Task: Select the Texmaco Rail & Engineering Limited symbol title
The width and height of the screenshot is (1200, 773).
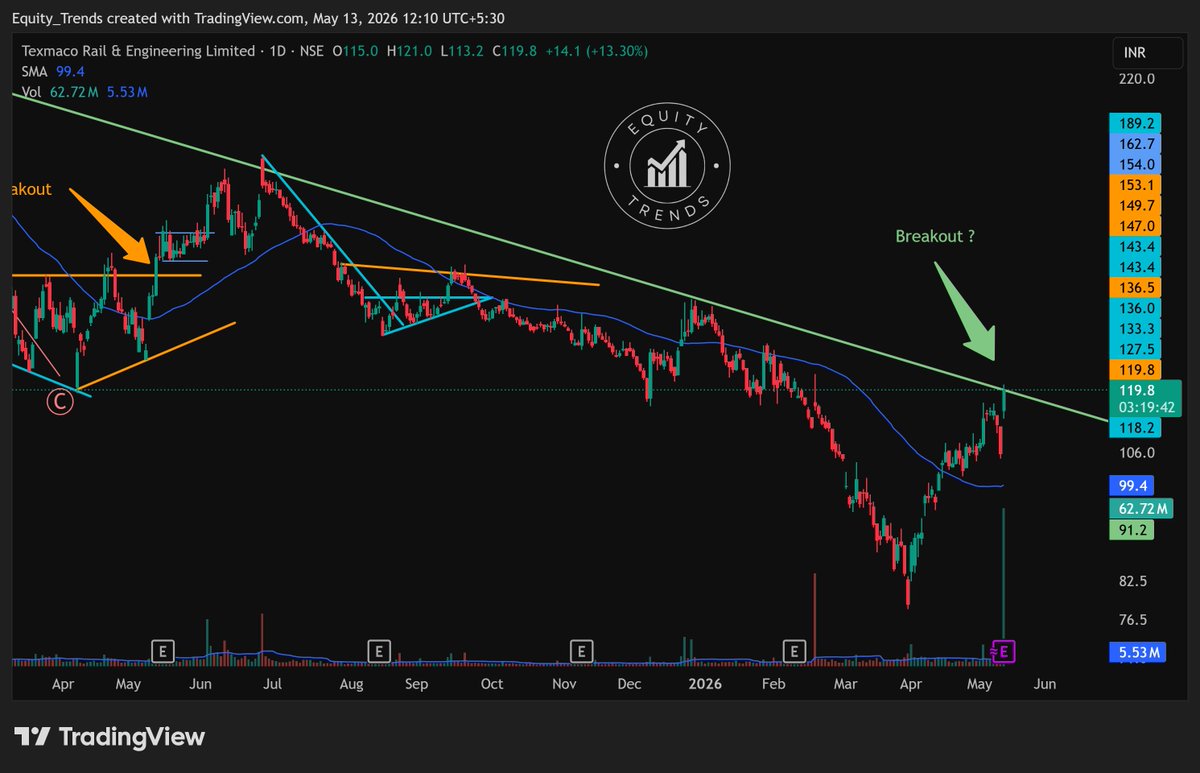Action: click(140, 50)
